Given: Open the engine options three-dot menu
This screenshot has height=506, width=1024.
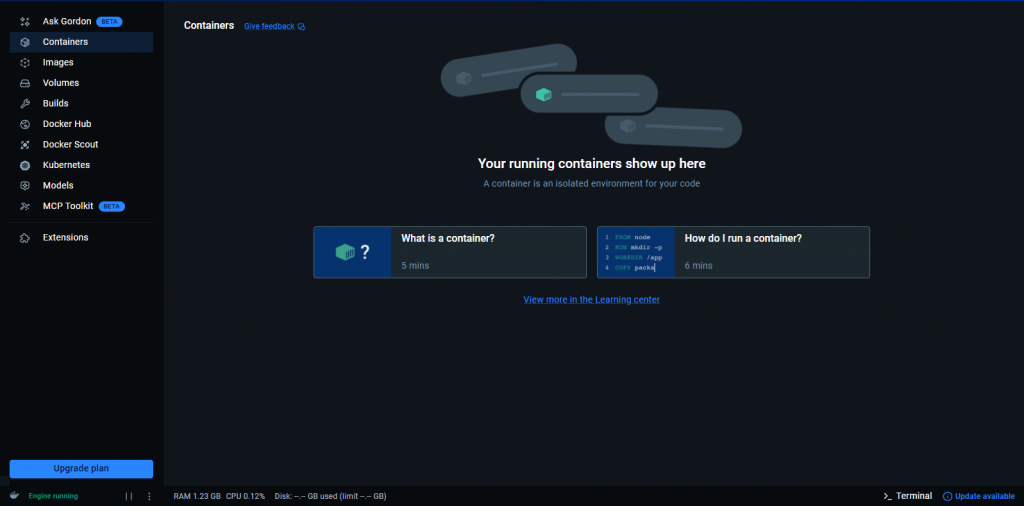Looking at the screenshot, I should point(149,496).
